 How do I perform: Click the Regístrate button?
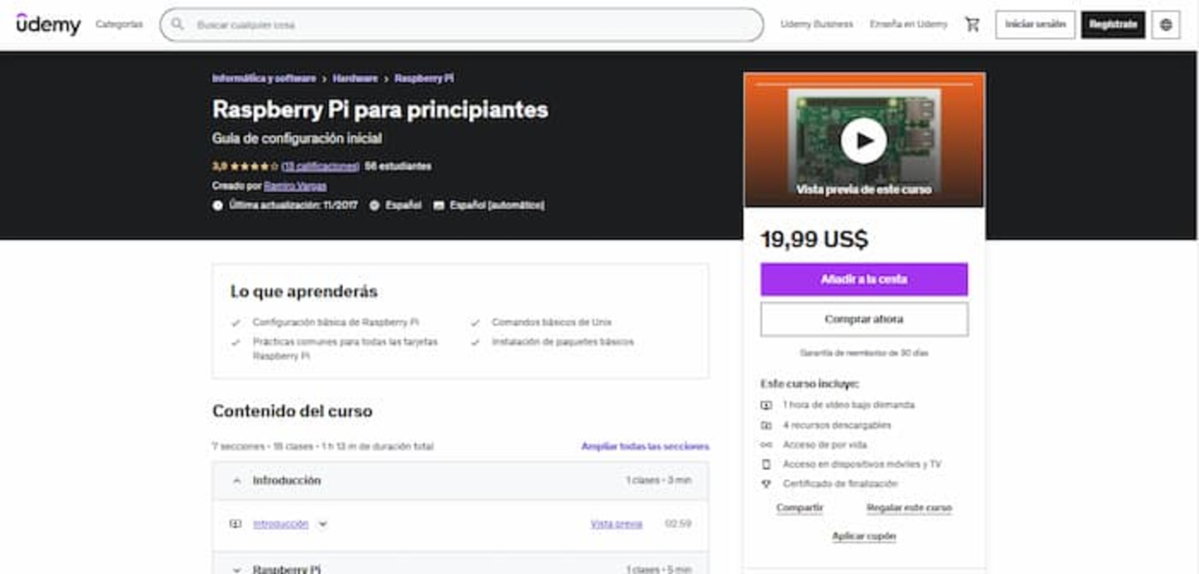pyautogui.click(x=1113, y=24)
